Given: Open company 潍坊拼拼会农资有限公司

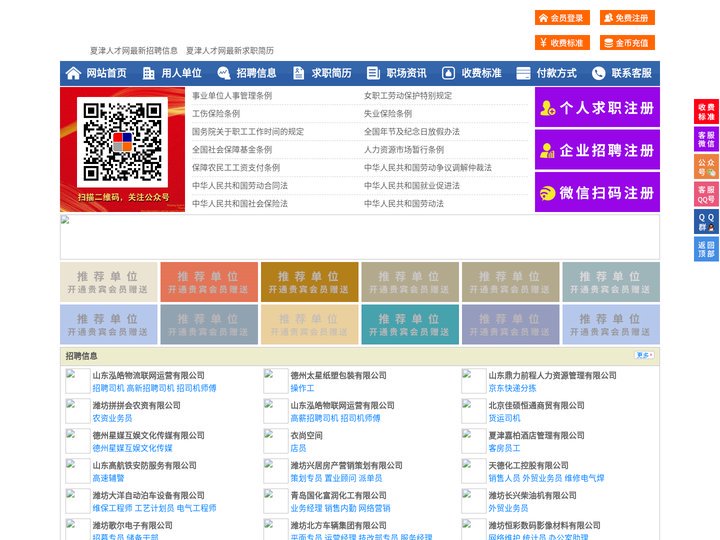Looking at the screenshot, I should click(136, 405).
